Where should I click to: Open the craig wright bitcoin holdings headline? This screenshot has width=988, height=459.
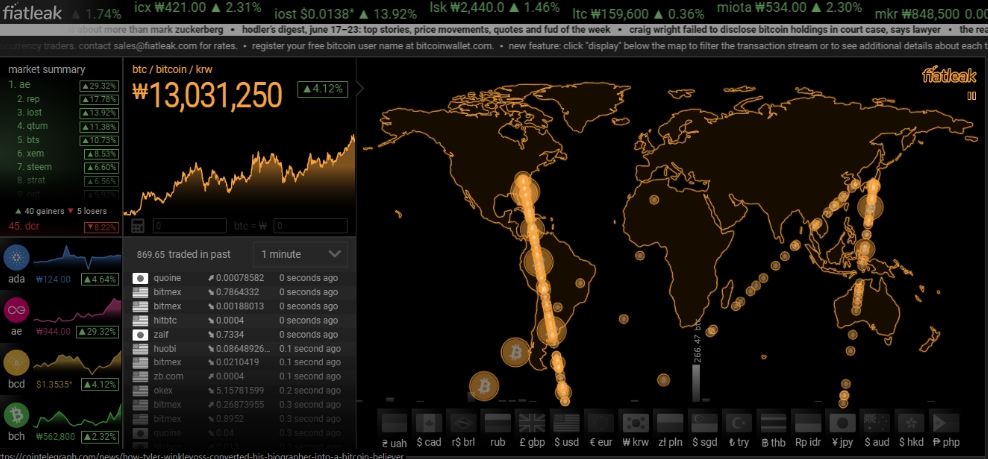tap(785, 30)
